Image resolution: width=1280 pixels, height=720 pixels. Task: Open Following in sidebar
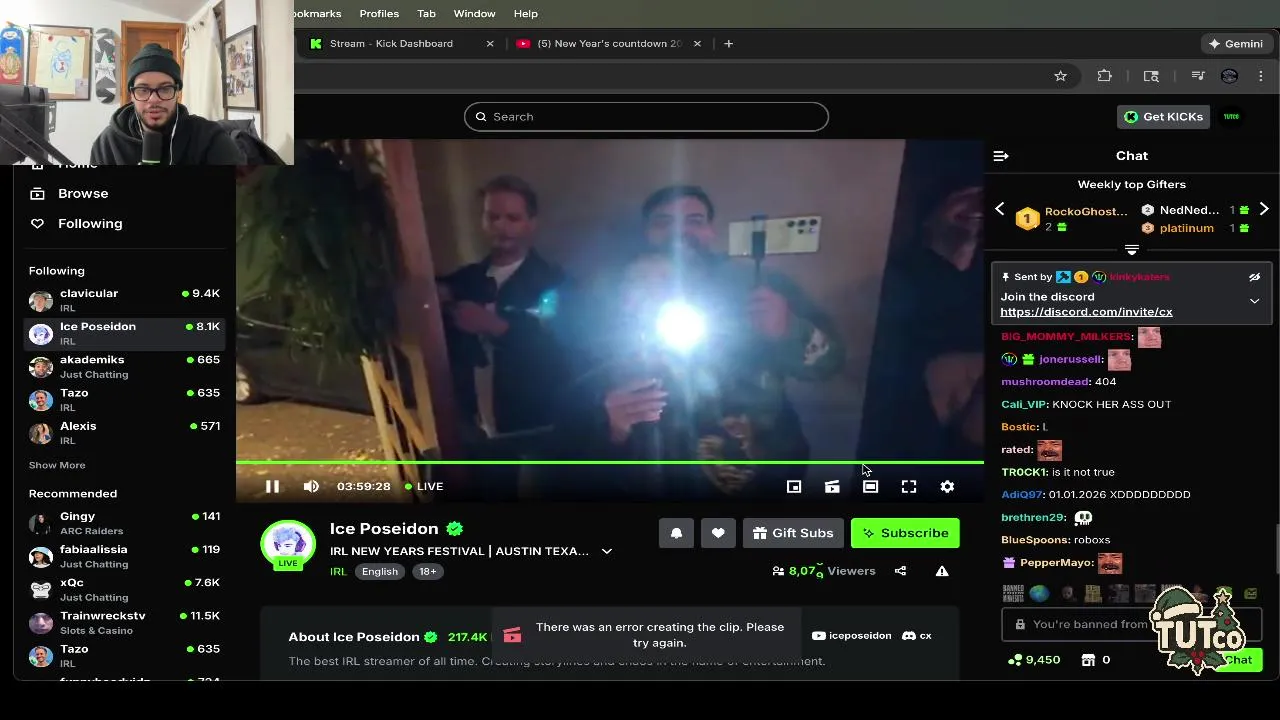(x=90, y=224)
